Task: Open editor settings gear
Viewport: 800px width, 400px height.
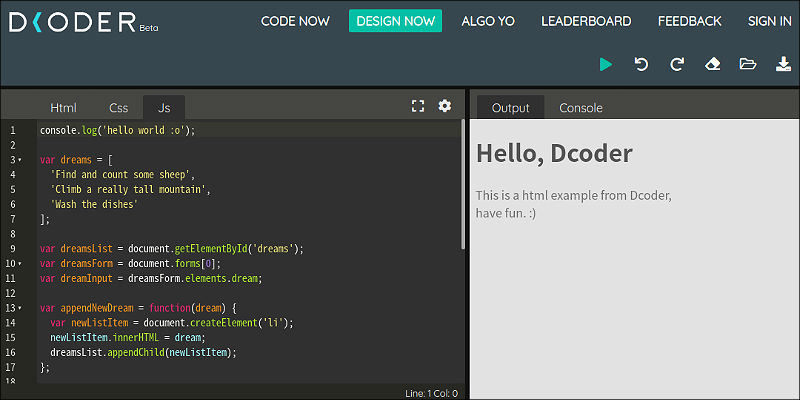Action: pos(445,106)
